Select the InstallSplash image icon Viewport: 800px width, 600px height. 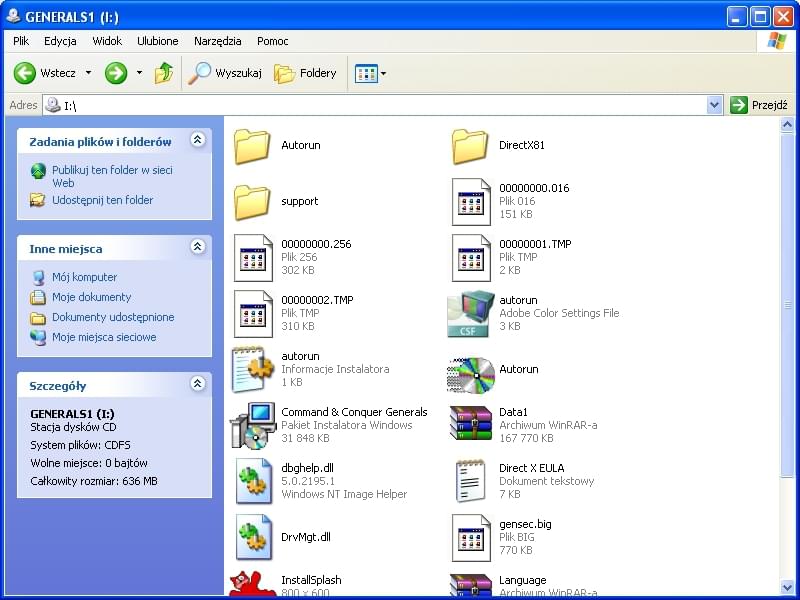[x=253, y=584]
